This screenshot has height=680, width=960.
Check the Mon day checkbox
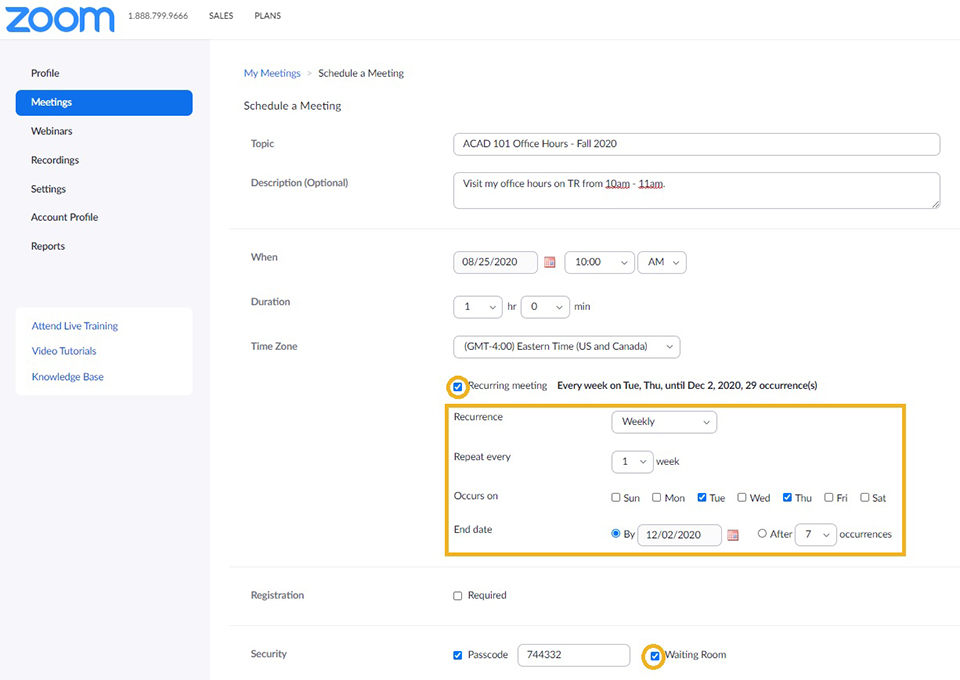(656, 498)
